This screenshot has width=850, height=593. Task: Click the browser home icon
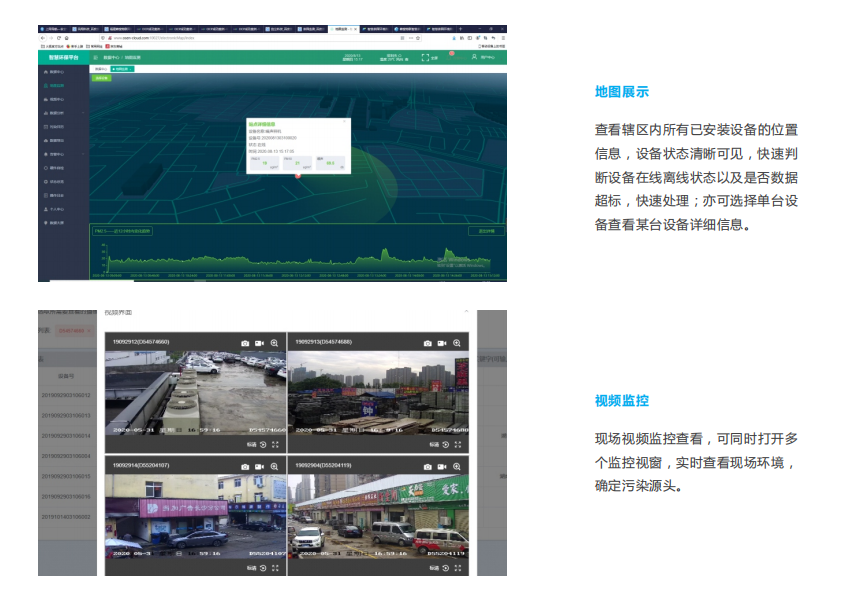tap(67, 38)
